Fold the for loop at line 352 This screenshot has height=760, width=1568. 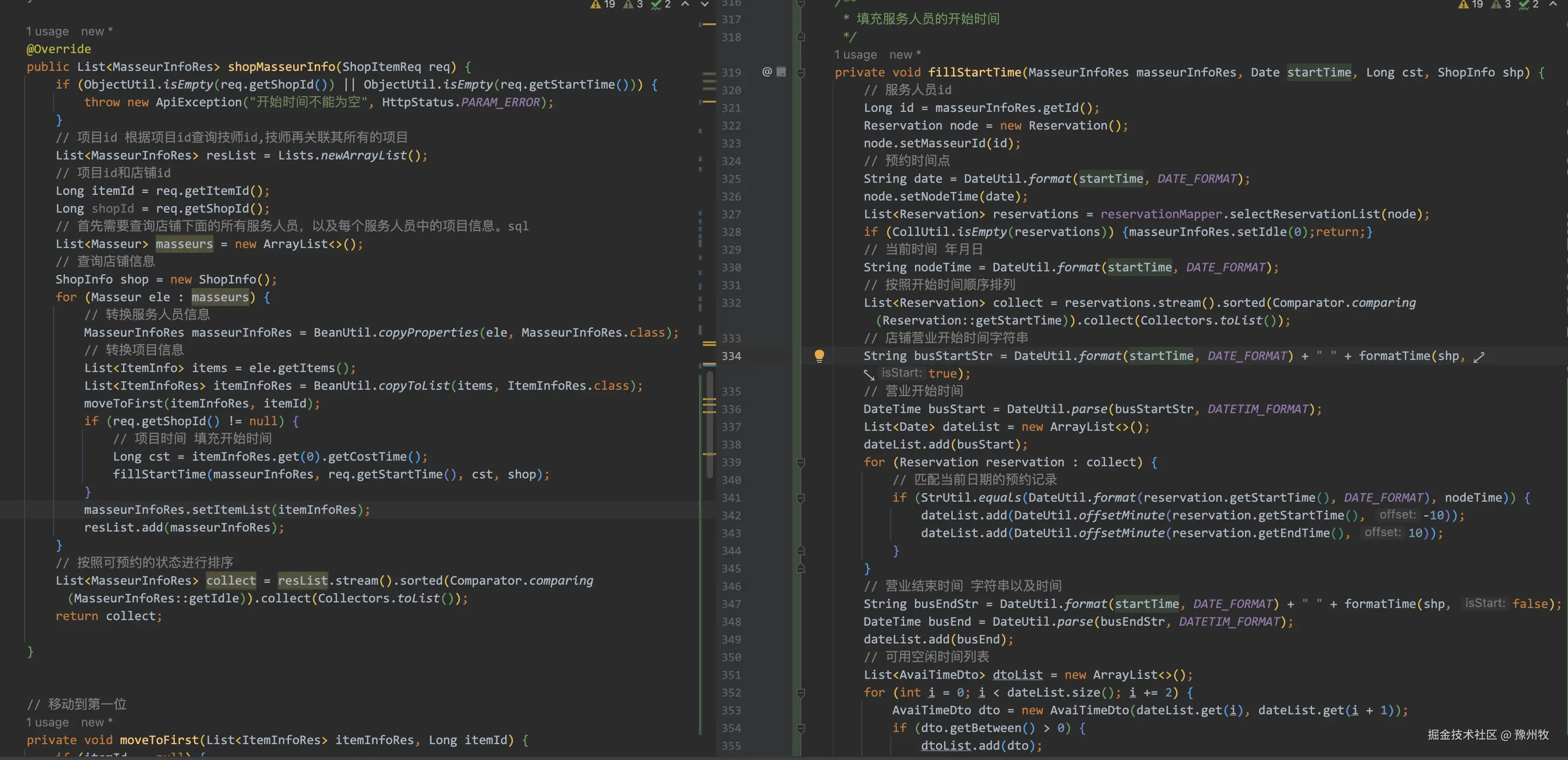(801, 692)
